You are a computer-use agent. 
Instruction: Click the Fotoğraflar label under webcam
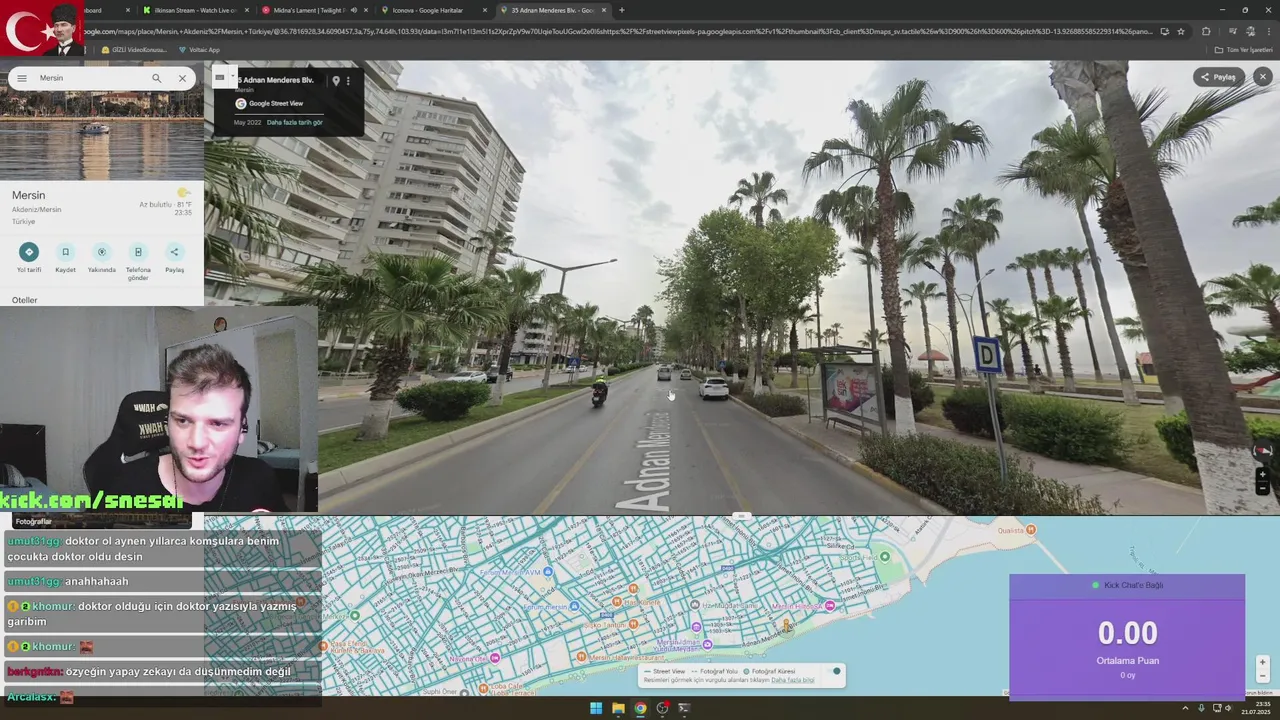34,521
